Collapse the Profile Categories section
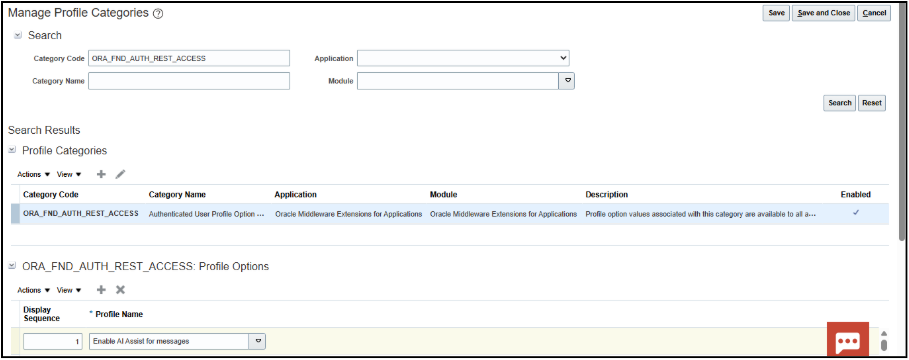This screenshot has width=909, height=360. pyautogui.click(x=12, y=150)
